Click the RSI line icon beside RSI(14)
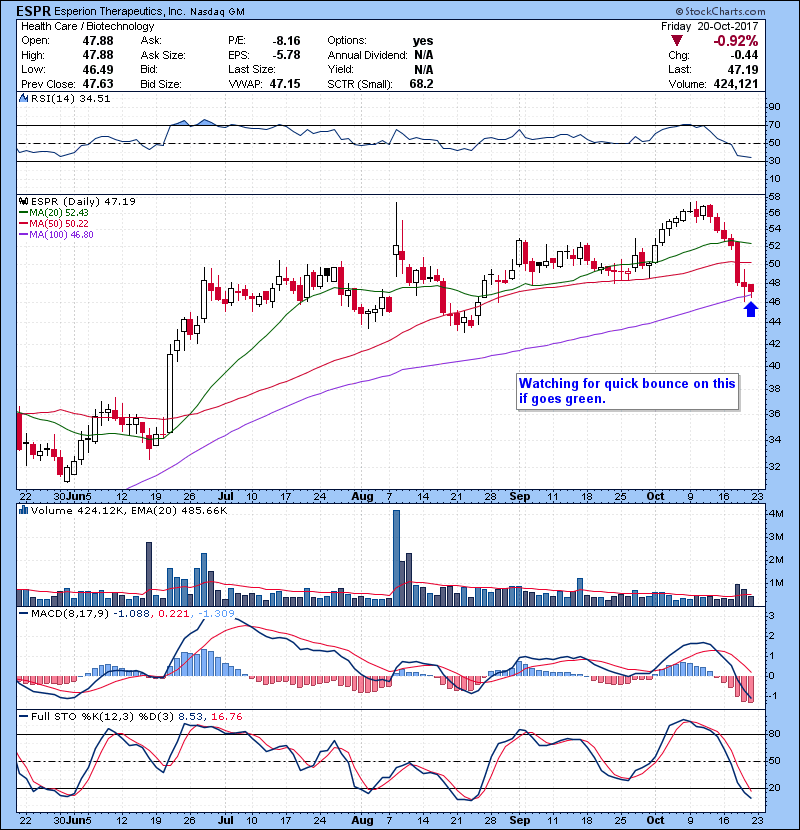800x830 pixels. [x=23, y=98]
